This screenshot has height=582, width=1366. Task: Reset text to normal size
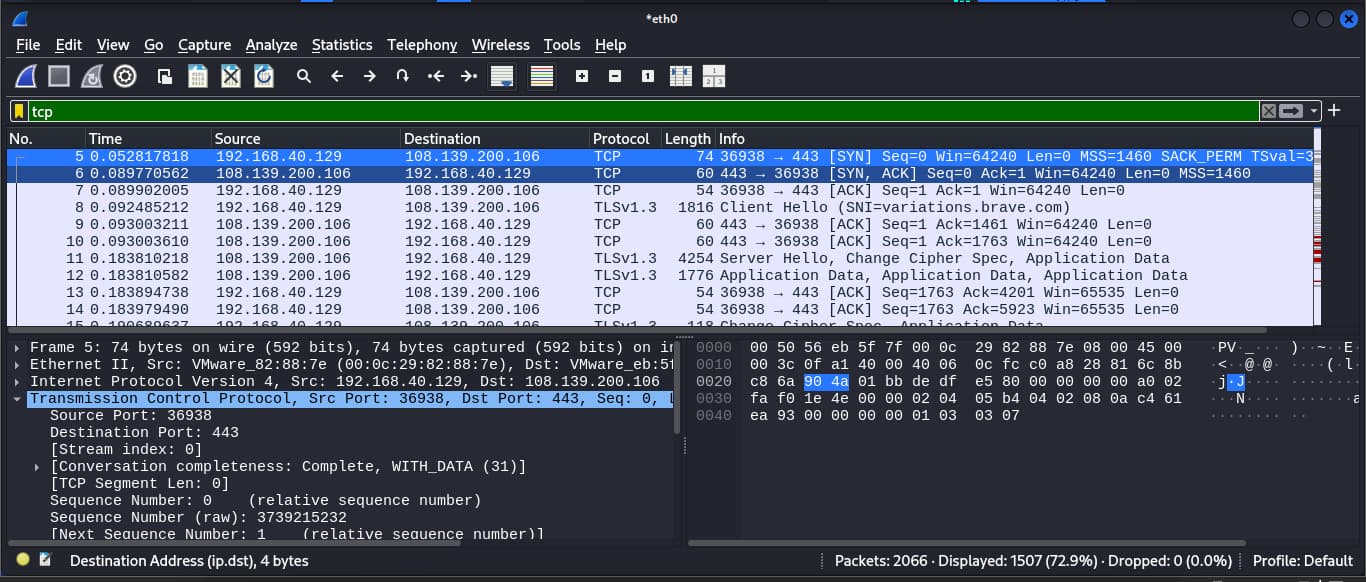tap(648, 76)
